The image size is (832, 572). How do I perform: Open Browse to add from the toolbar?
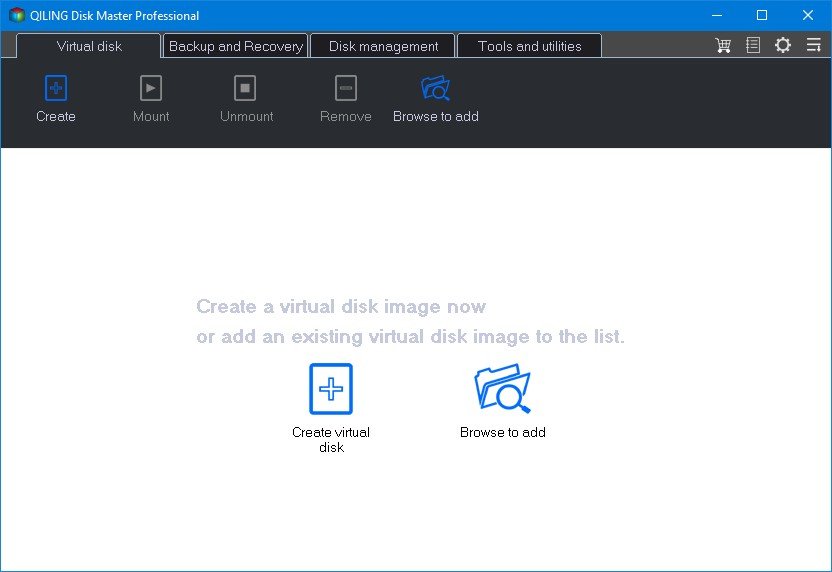click(x=435, y=88)
